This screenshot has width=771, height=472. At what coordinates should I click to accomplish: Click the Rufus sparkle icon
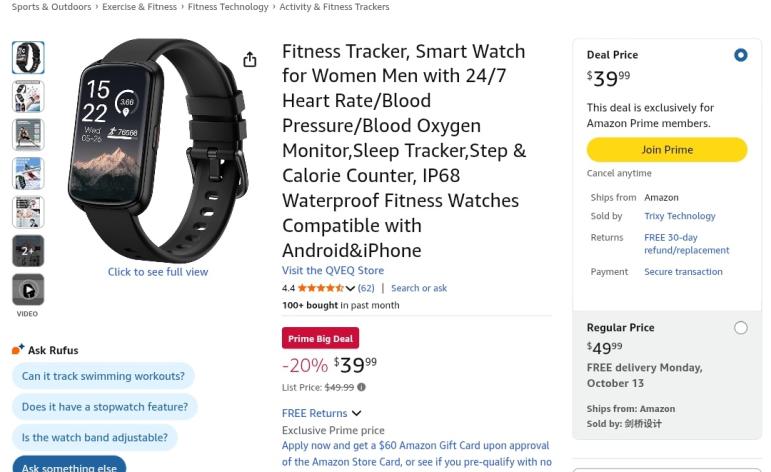tap(18, 349)
